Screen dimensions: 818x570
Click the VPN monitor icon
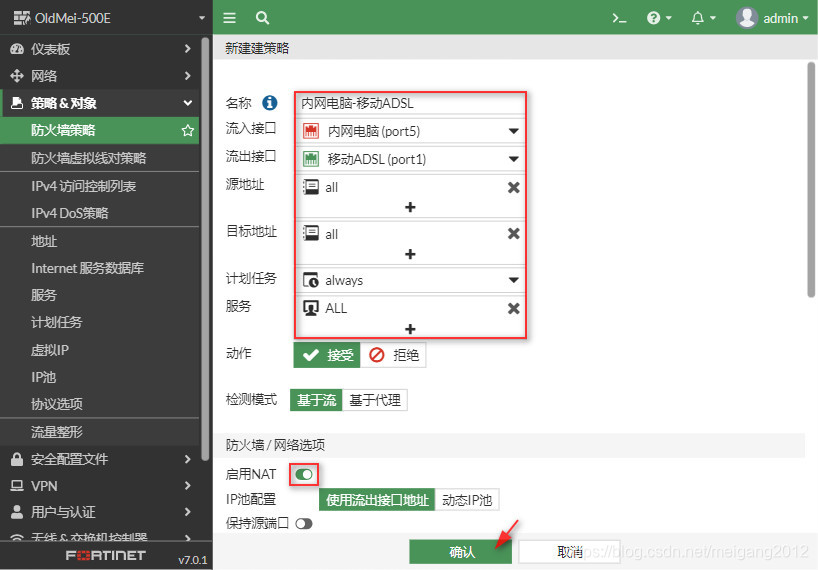17,486
